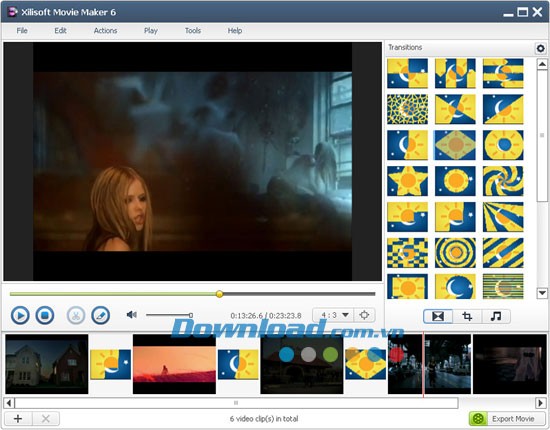Select the horizontal blinds green striped transition
The width and height of the screenshot is (550, 430).
503,286
